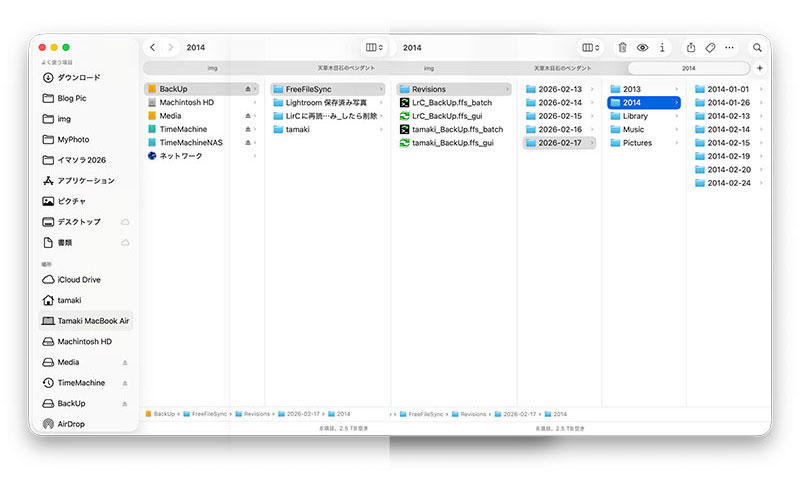800x482 pixels.
Task: Open the Tags icon in toolbar
Action: (710, 47)
